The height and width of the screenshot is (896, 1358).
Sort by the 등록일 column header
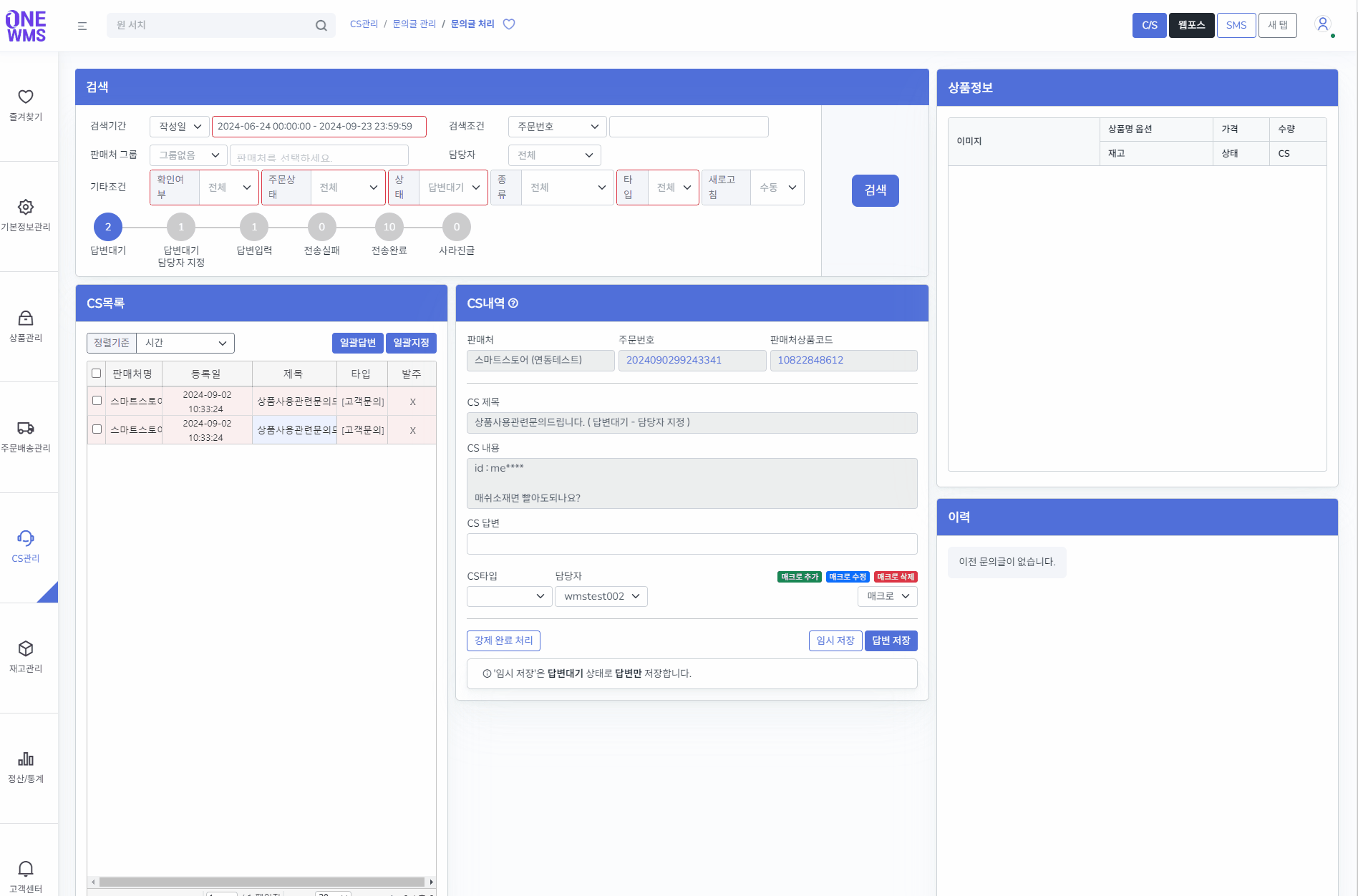[206, 374]
